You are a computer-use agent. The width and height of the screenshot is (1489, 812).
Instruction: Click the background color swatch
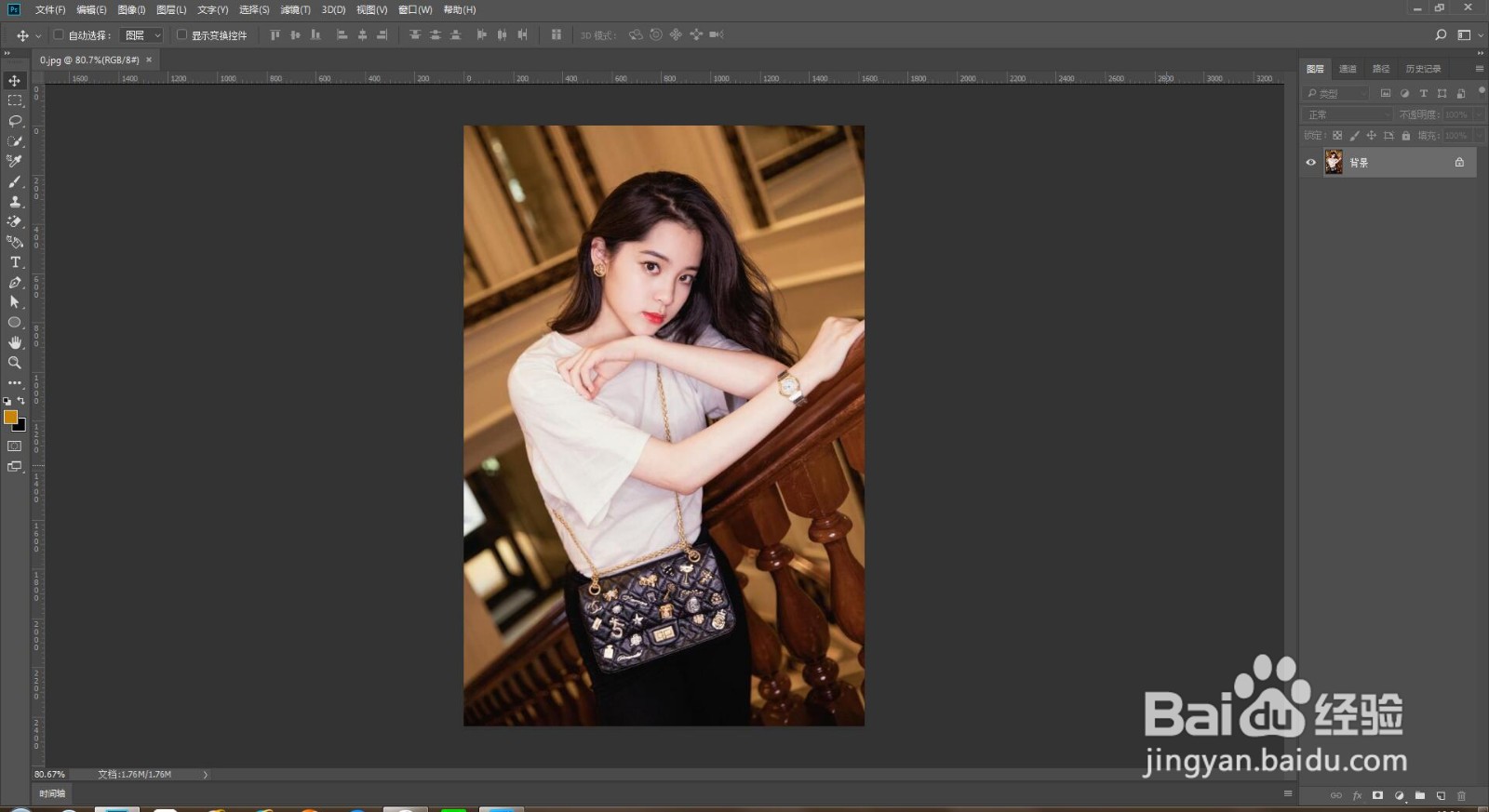[x=21, y=427]
